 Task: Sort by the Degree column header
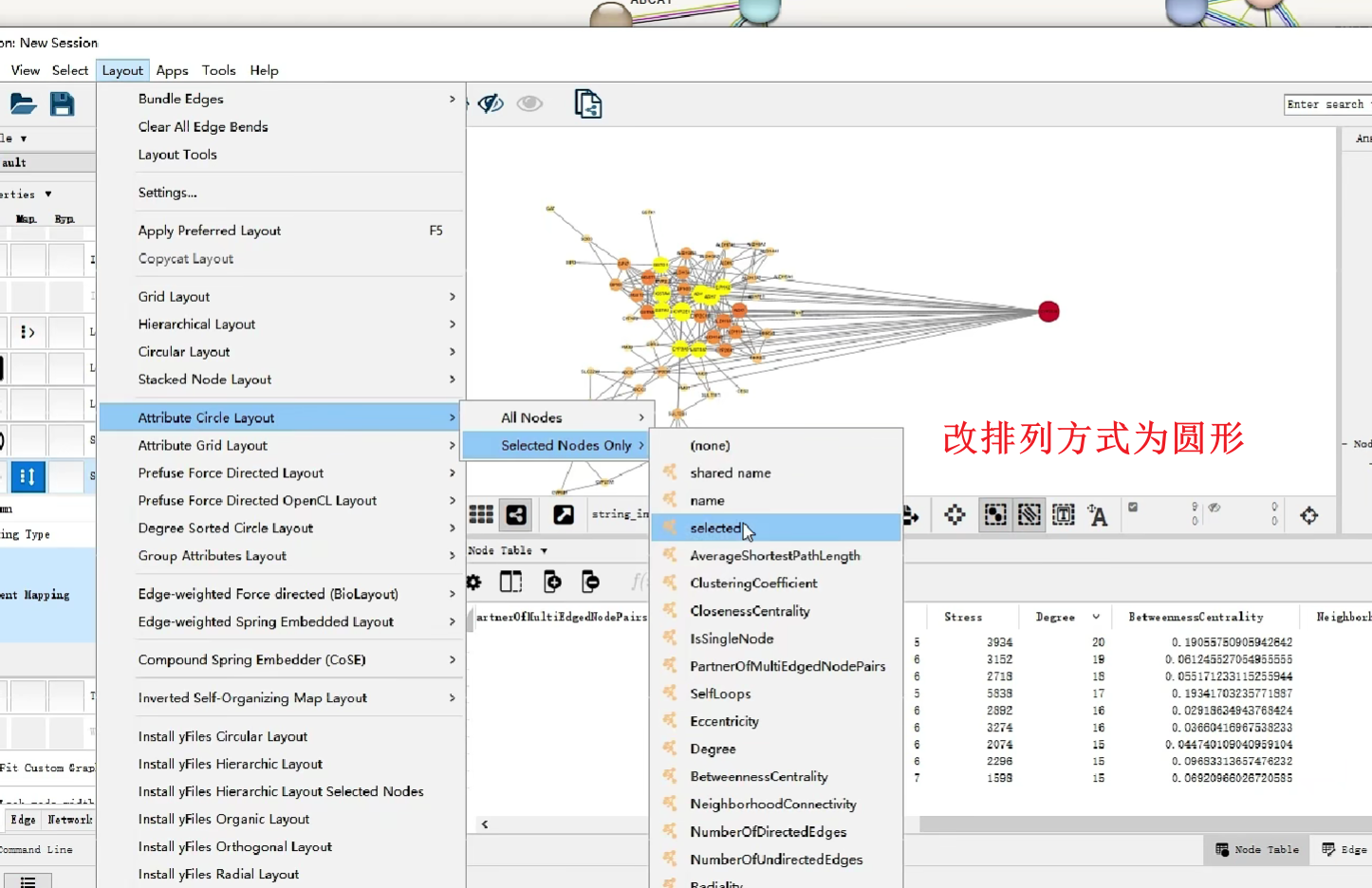click(1055, 617)
